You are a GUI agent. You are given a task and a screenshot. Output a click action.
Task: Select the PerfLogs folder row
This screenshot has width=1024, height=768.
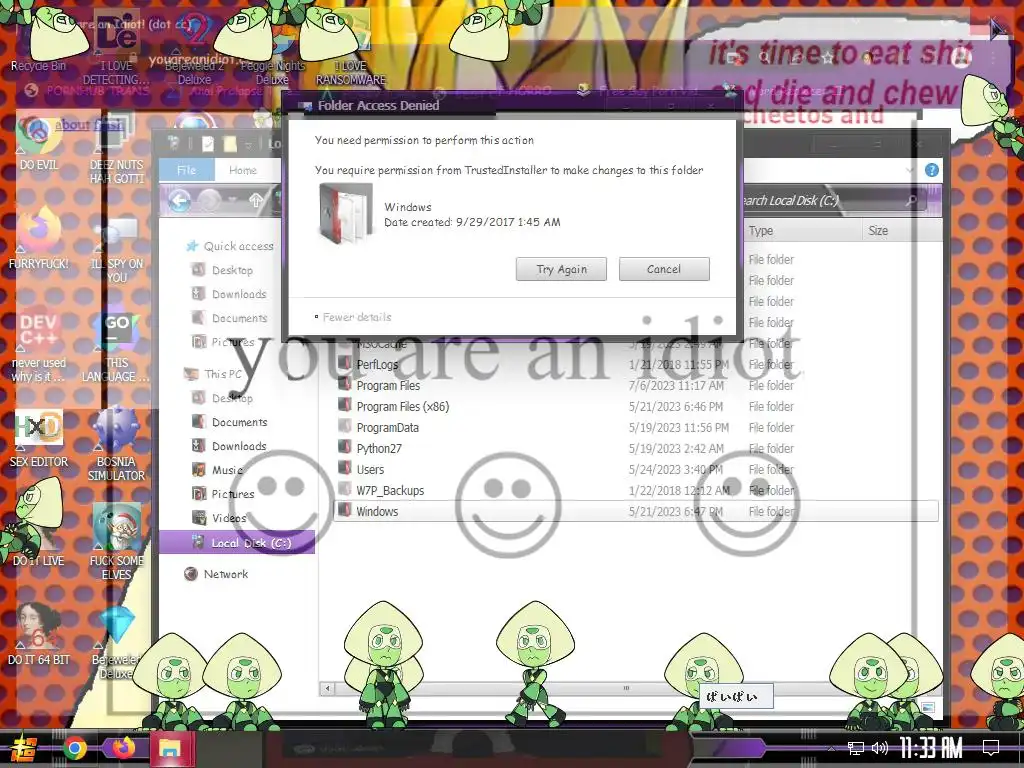pyautogui.click(x=637, y=364)
